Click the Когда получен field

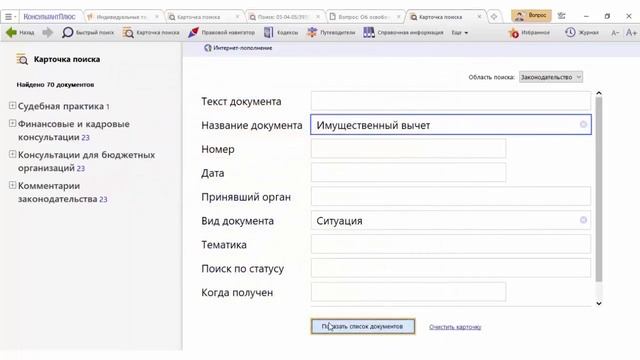click(408, 292)
